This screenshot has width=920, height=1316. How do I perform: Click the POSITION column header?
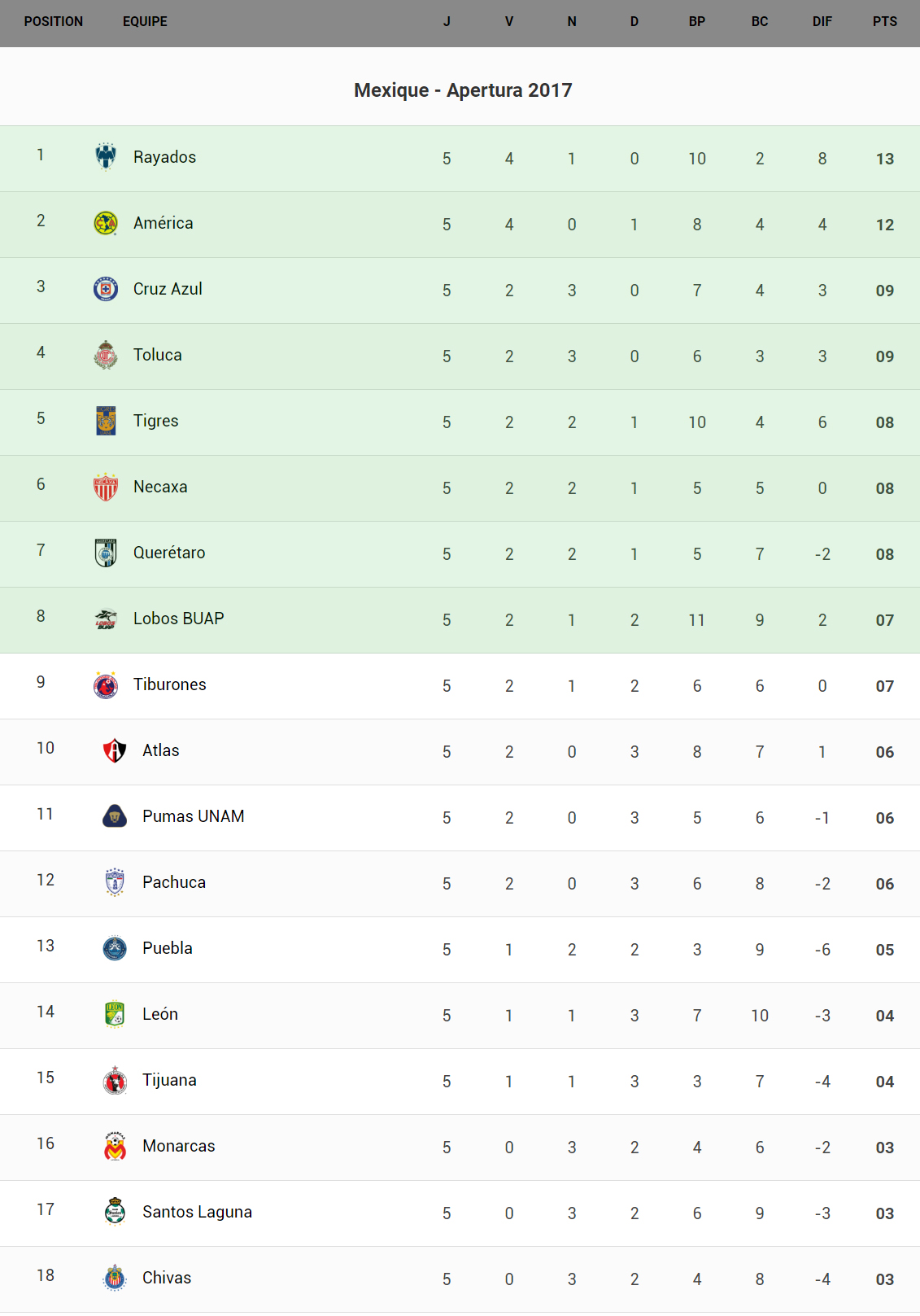pyautogui.click(x=54, y=22)
